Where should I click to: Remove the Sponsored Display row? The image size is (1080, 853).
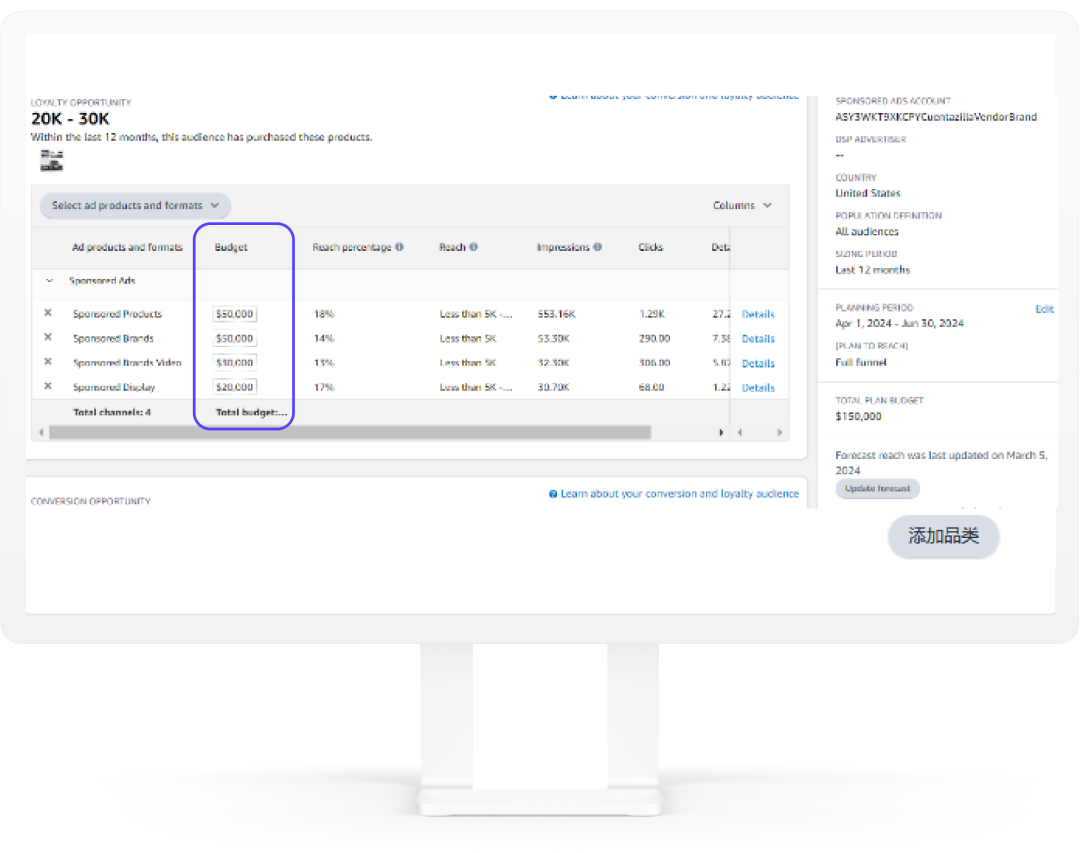point(47,386)
